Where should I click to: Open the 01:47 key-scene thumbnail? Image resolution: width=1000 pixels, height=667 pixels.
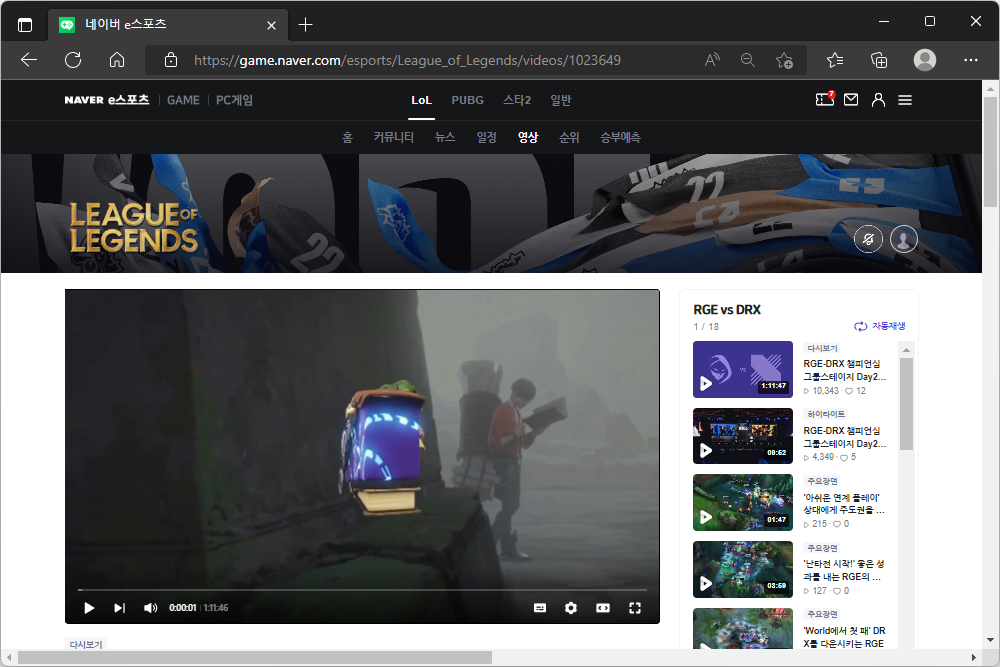[743, 502]
